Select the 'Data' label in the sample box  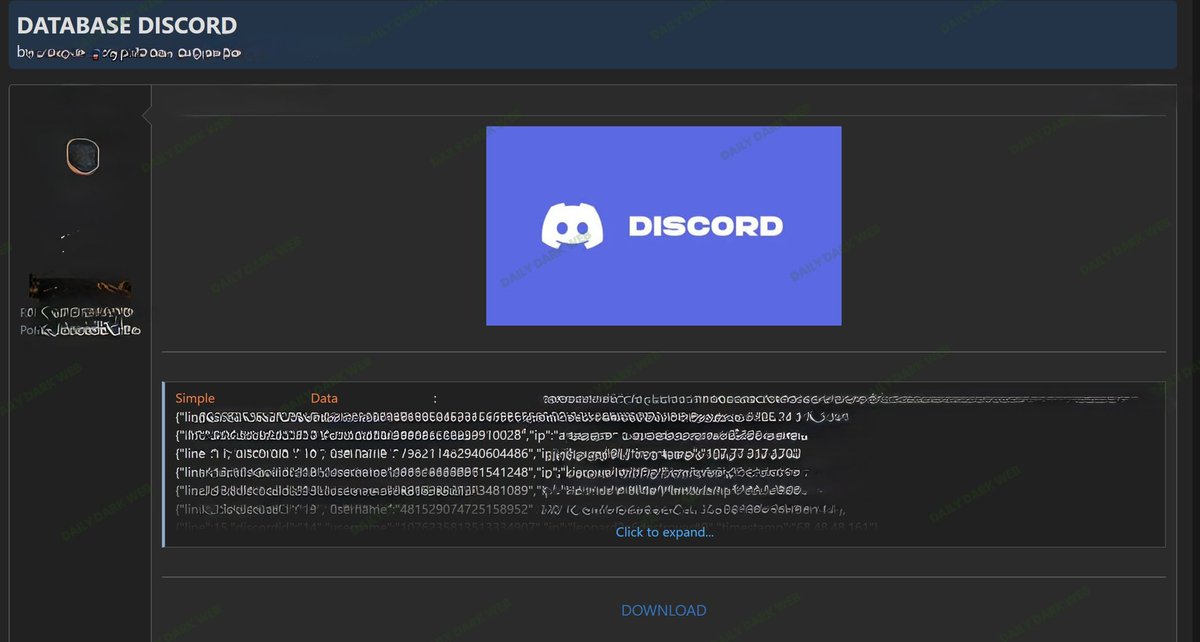[x=324, y=398]
